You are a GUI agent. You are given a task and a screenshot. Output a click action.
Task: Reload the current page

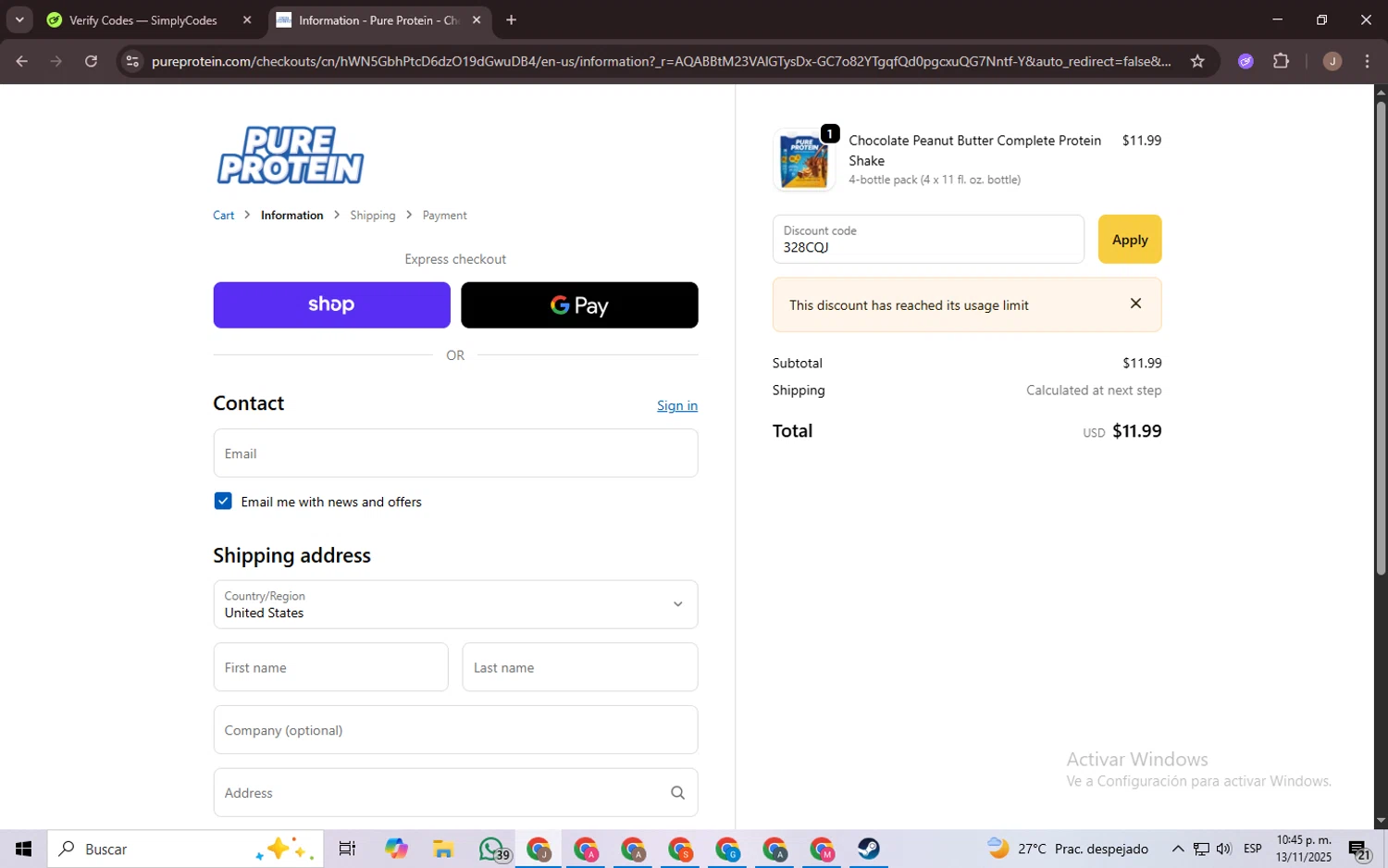pyautogui.click(x=91, y=61)
